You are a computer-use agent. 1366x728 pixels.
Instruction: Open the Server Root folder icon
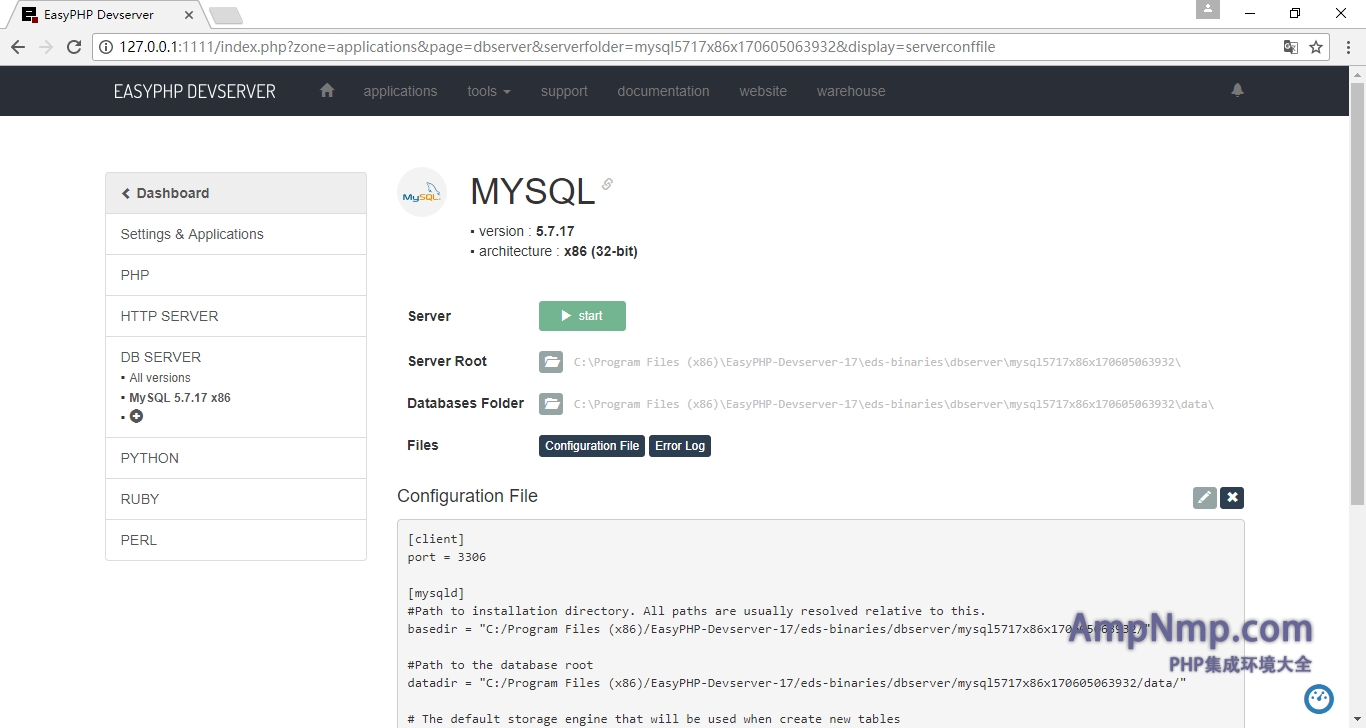pyautogui.click(x=551, y=362)
